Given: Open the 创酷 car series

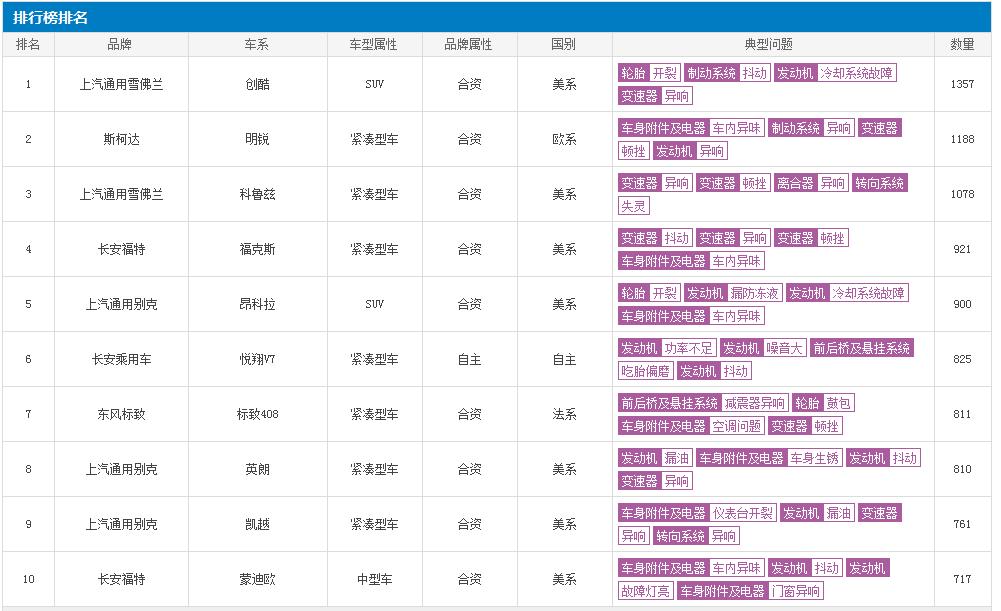Looking at the screenshot, I should tap(257, 84).
